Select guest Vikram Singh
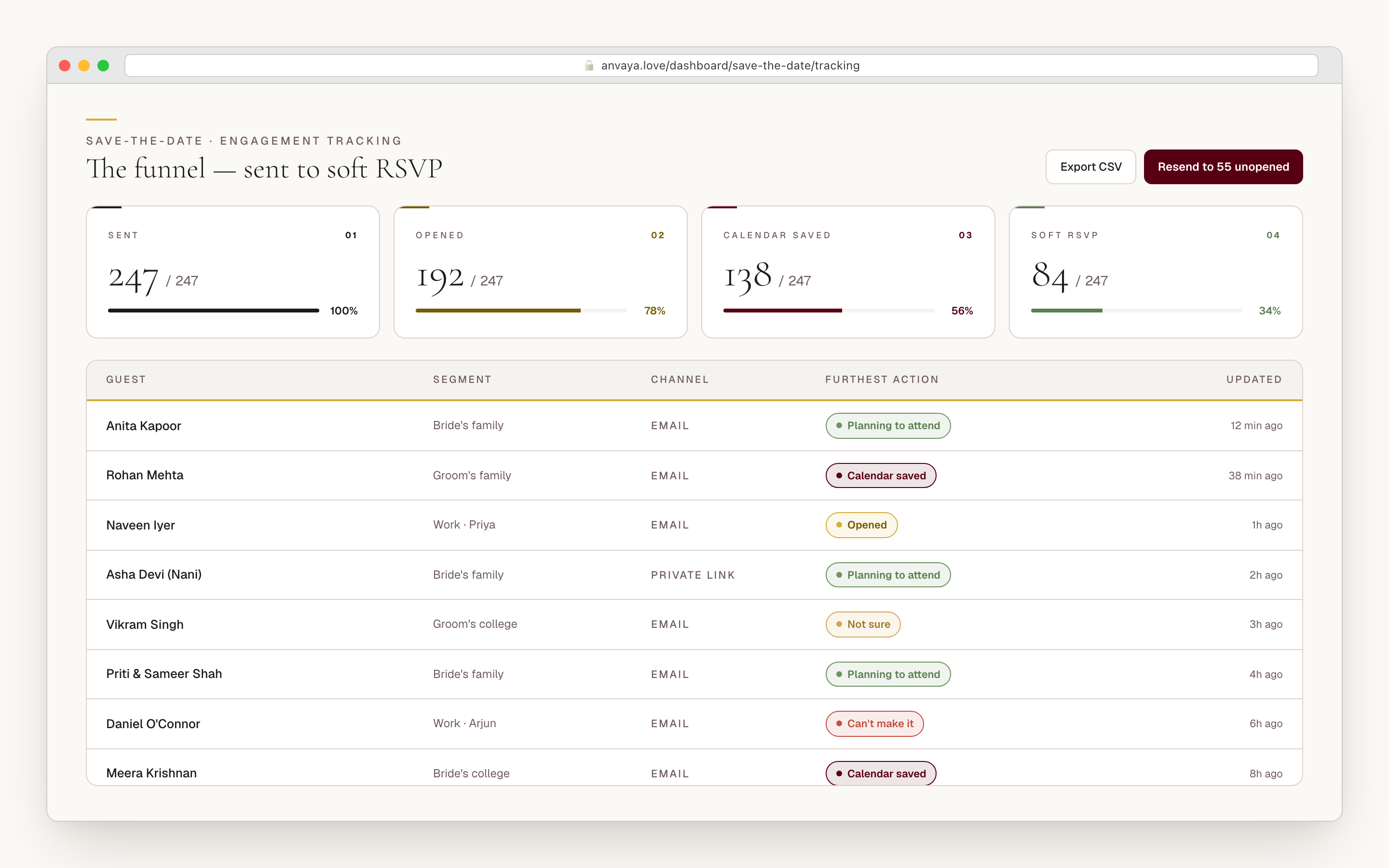Image resolution: width=1389 pixels, height=868 pixels. [x=145, y=624]
